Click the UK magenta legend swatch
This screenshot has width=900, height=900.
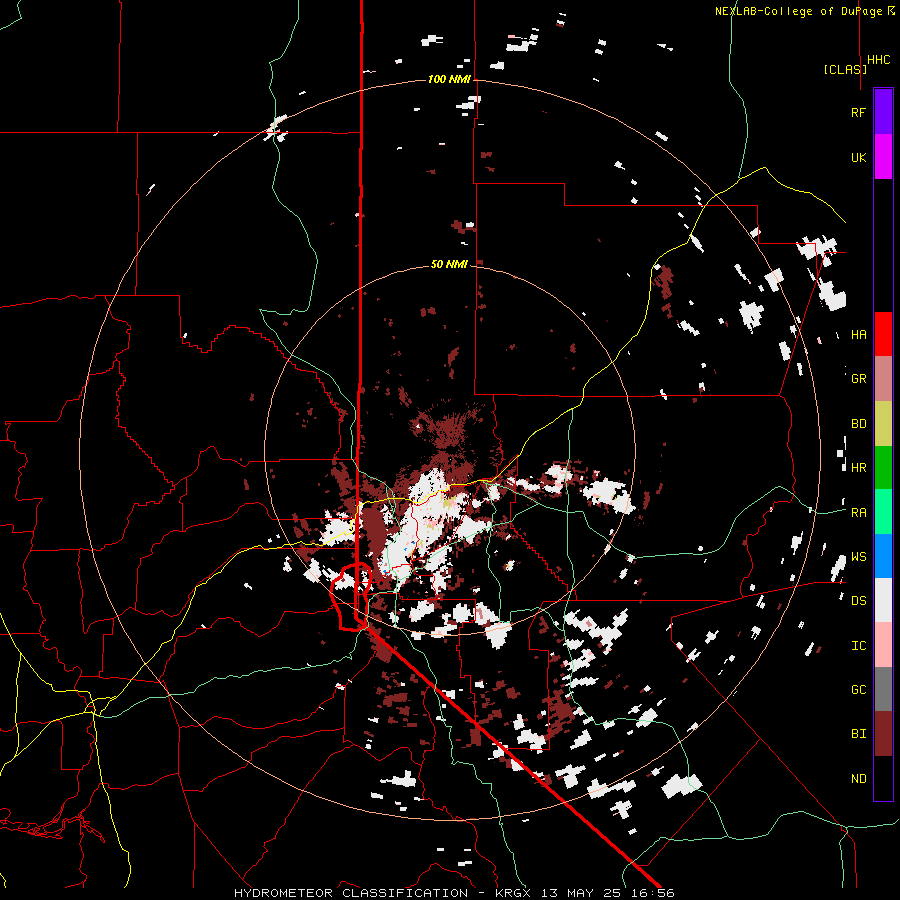[x=883, y=157]
